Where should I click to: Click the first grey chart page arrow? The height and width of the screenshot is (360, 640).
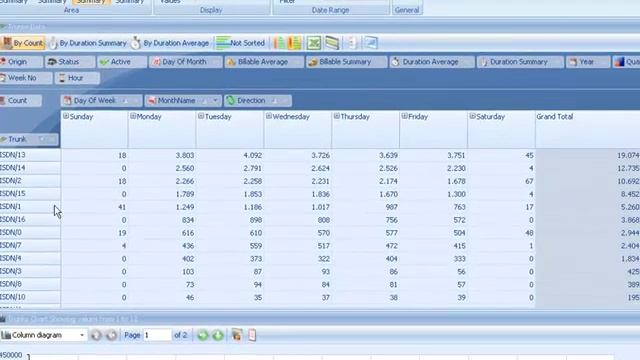[96, 335]
